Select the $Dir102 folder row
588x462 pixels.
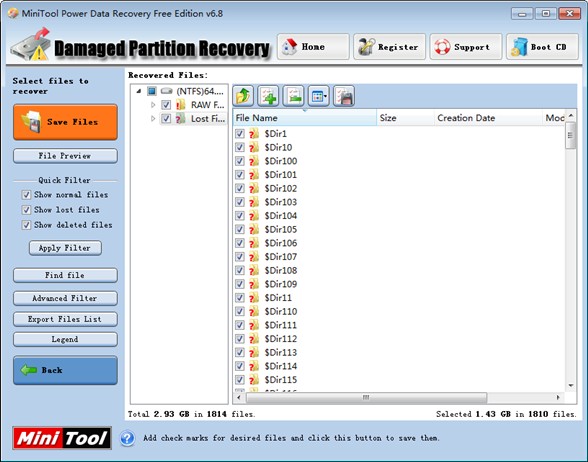pyautogui.click(x=399, y=188)
